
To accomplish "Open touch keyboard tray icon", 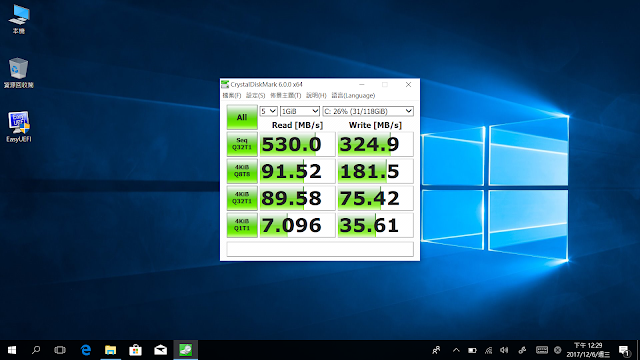I will 542,350.
